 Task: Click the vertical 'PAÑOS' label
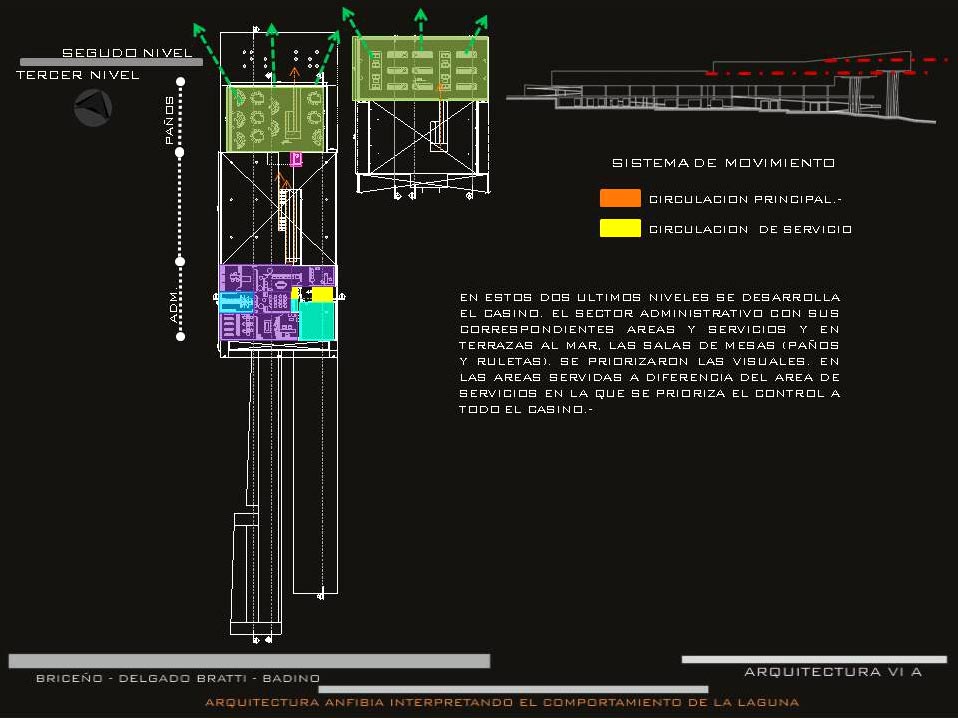(169, 120)
